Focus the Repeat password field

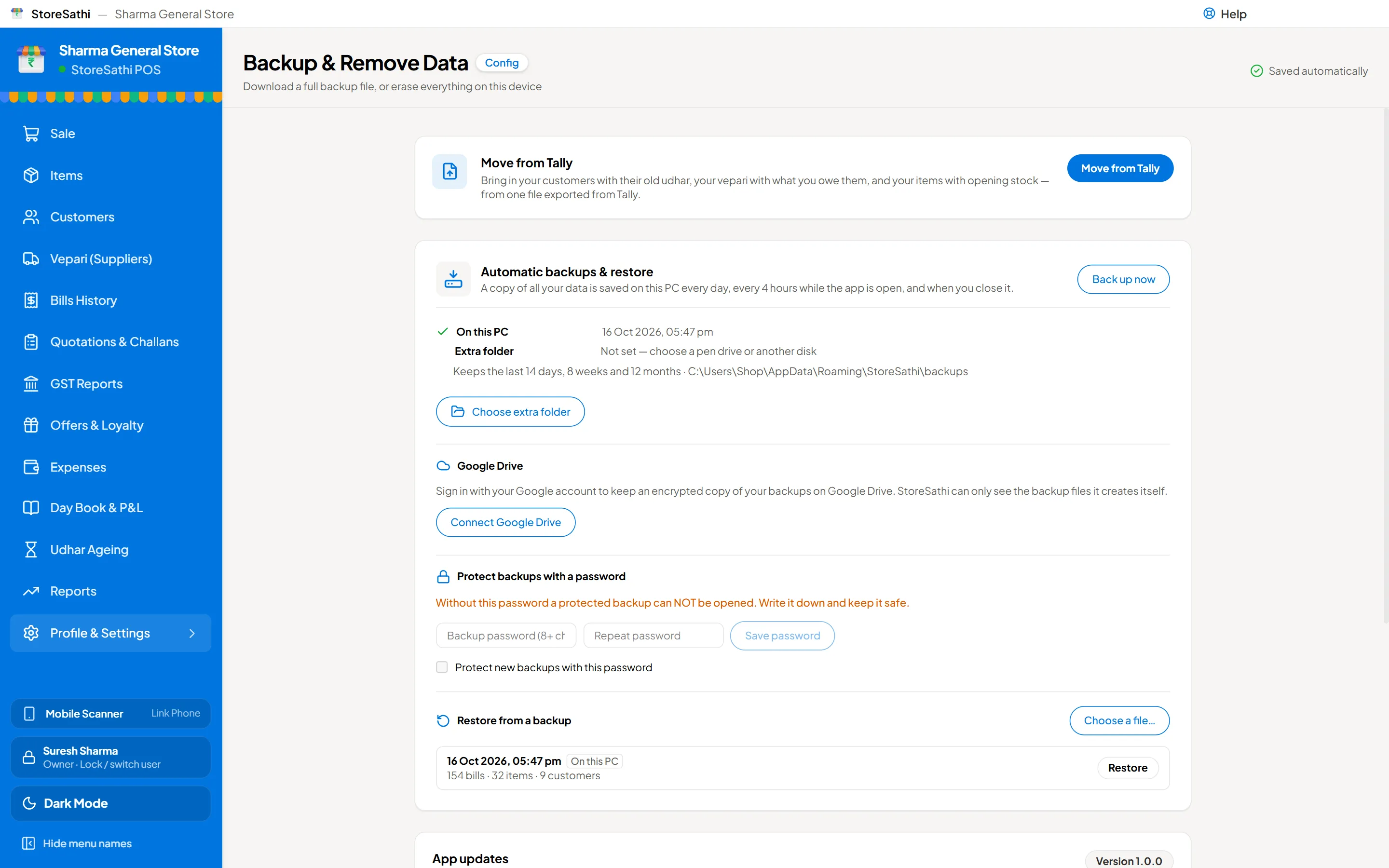(653, 636)
